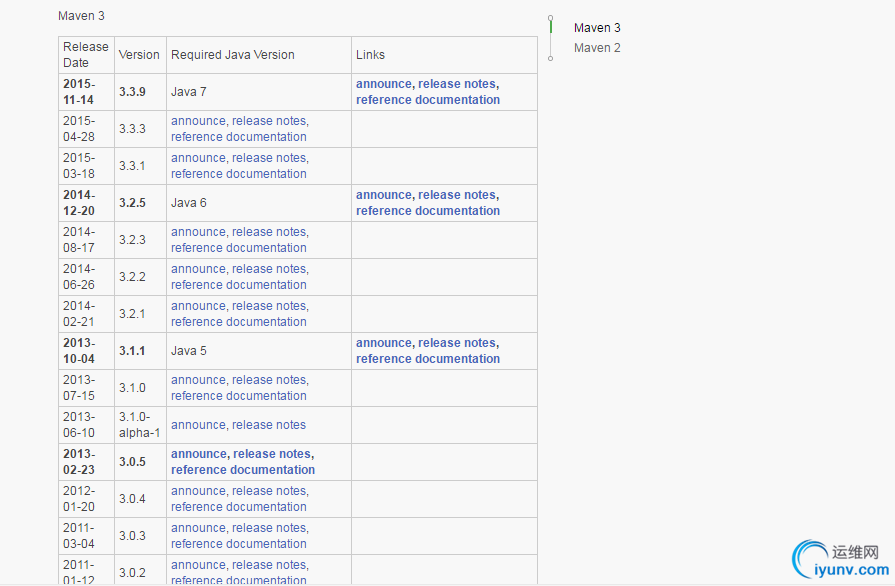Screen dimensions: 895x586
Task: View release notes for version 3.0.2
Action: coord(269,565)
